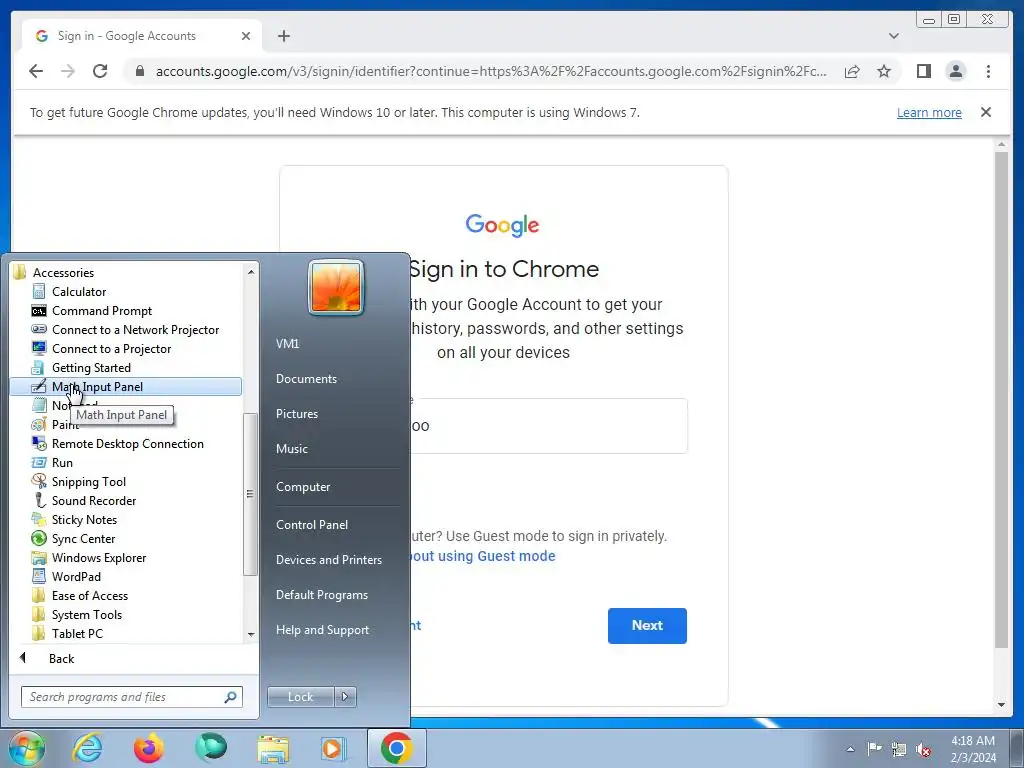Launch Sticky Notes
This screenshot has height=768, width=1024.
pyautogui.click(x=84, y=519)
